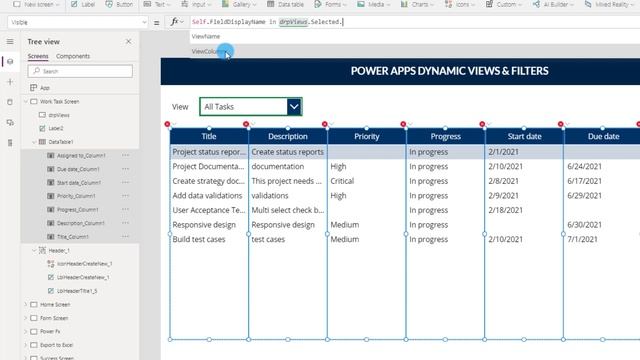Open the AI Builder menu in the ribbon
This screenshot has height=360, width=640.
click(553, 4)
